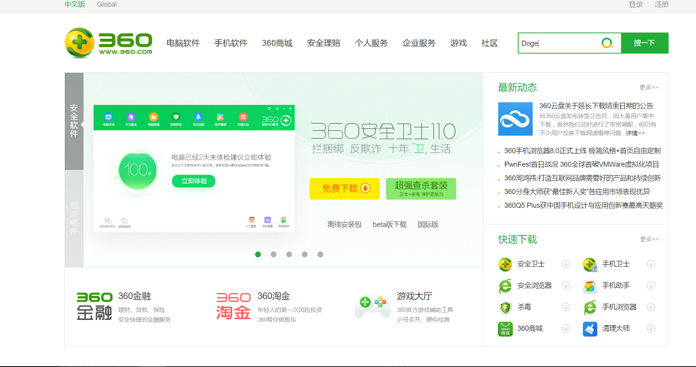Open the 企业服务 menu
This screenshot has height=367, width=696.
[419, 43]
